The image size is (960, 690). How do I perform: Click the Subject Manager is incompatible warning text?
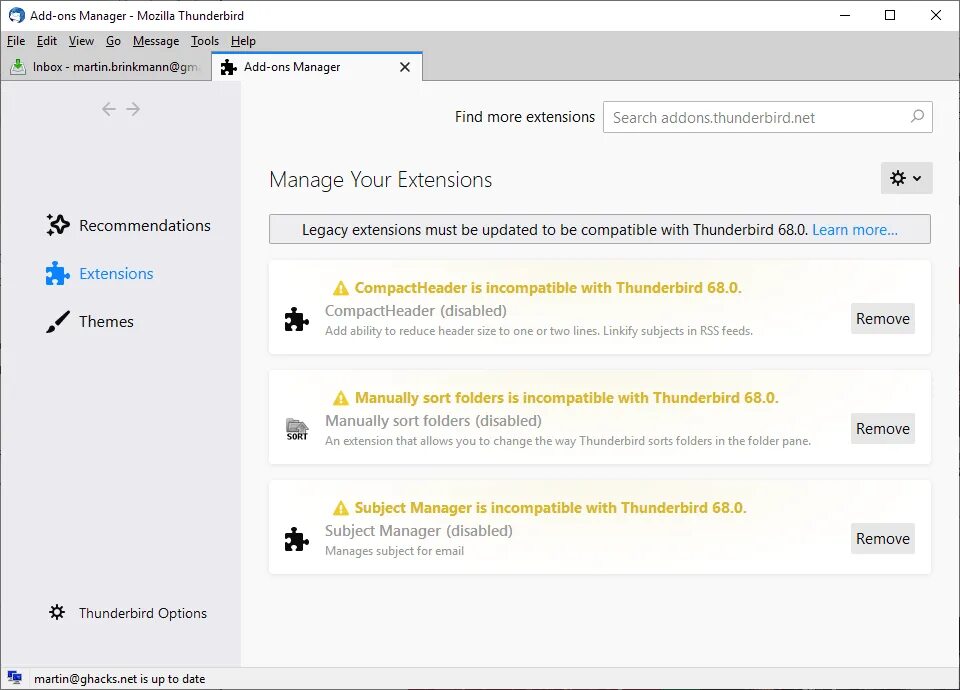coord(550,508)
